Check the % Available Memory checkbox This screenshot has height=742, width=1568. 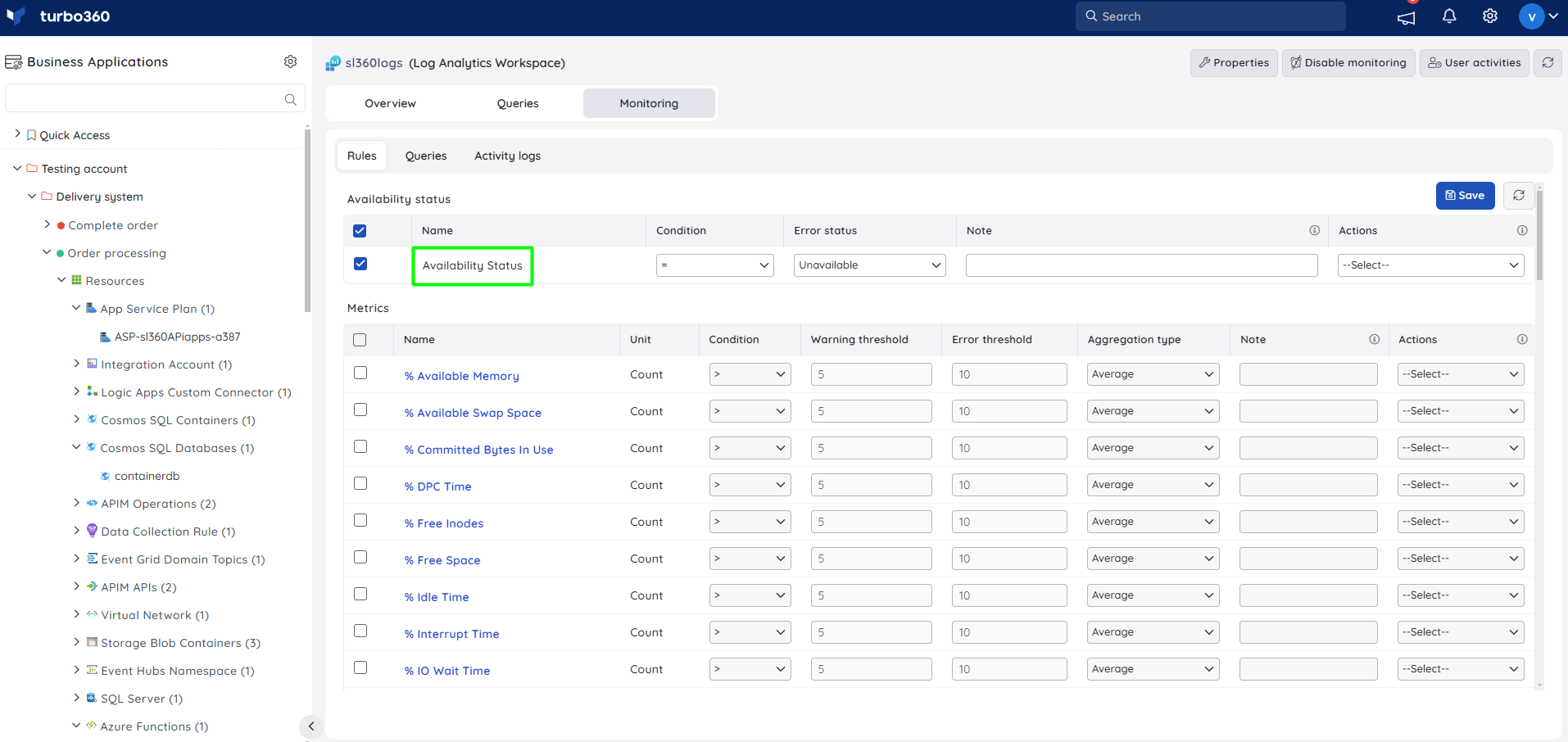tap(360, 373)
